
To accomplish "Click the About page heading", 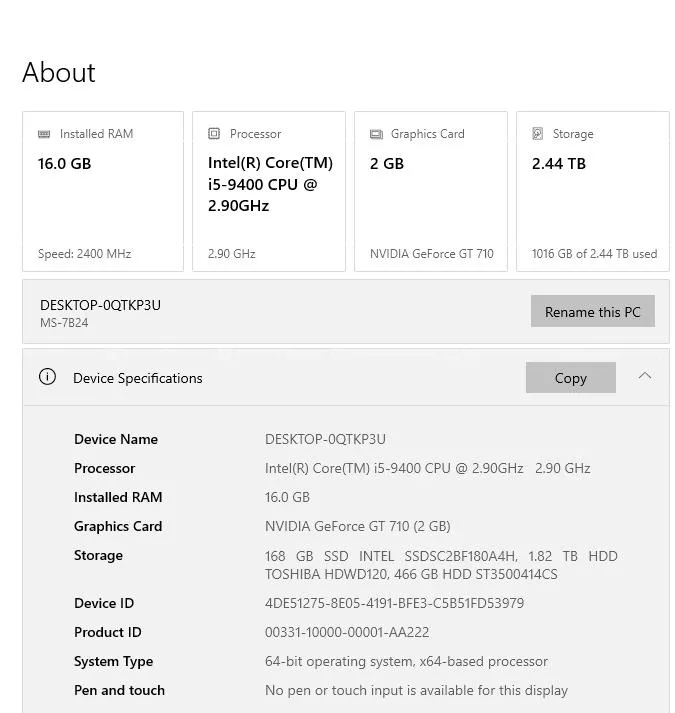I will pos(59,72).
